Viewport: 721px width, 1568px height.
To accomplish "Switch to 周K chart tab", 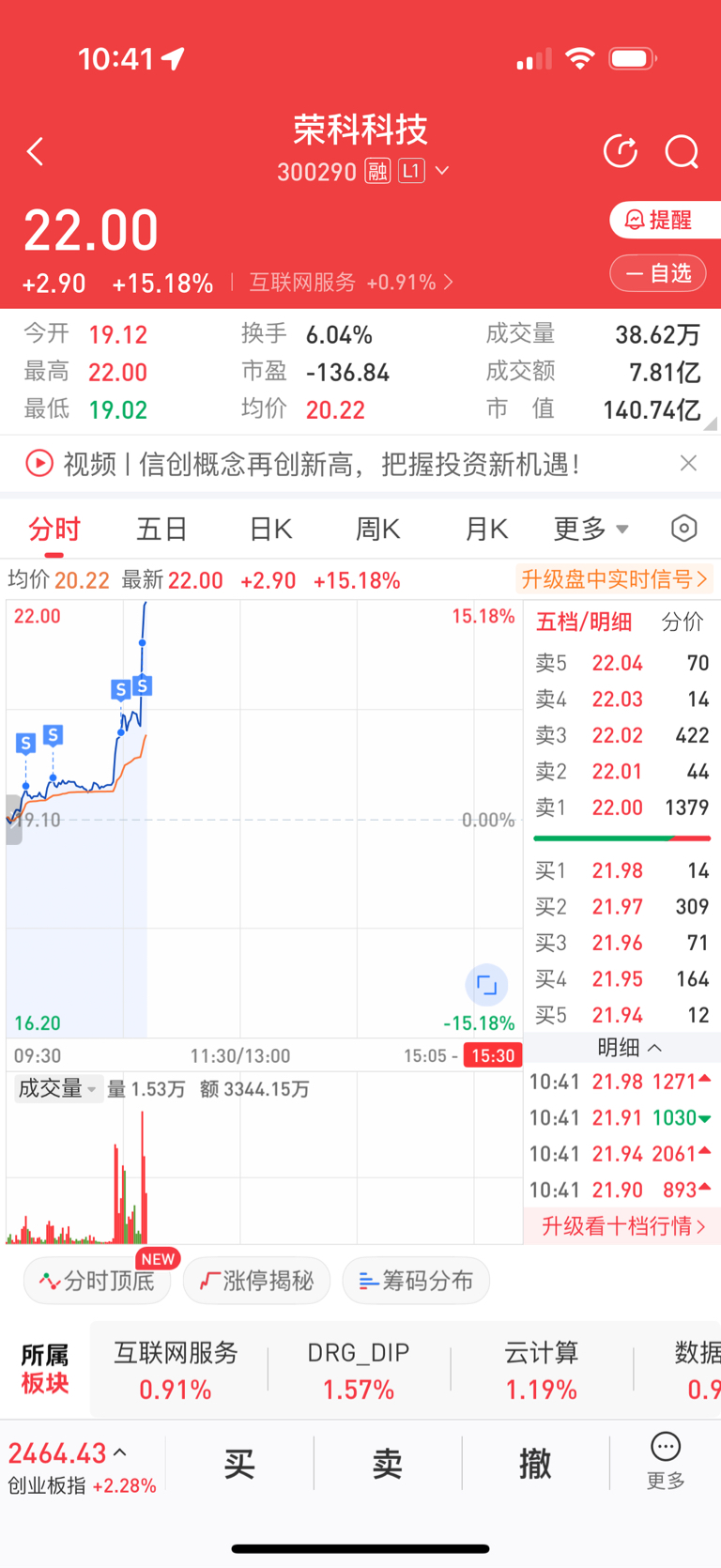I will tap(378, 530).
